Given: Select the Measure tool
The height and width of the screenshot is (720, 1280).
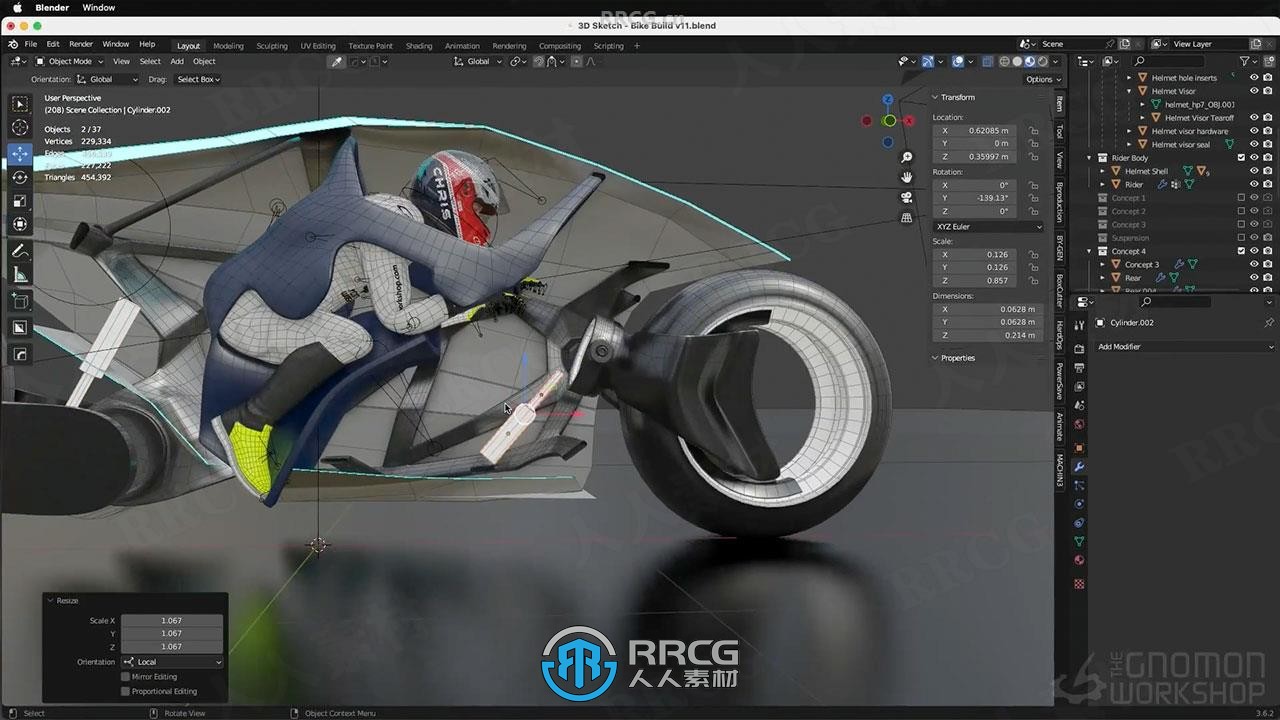Looking at the screenshot, I should pos(20,275).
